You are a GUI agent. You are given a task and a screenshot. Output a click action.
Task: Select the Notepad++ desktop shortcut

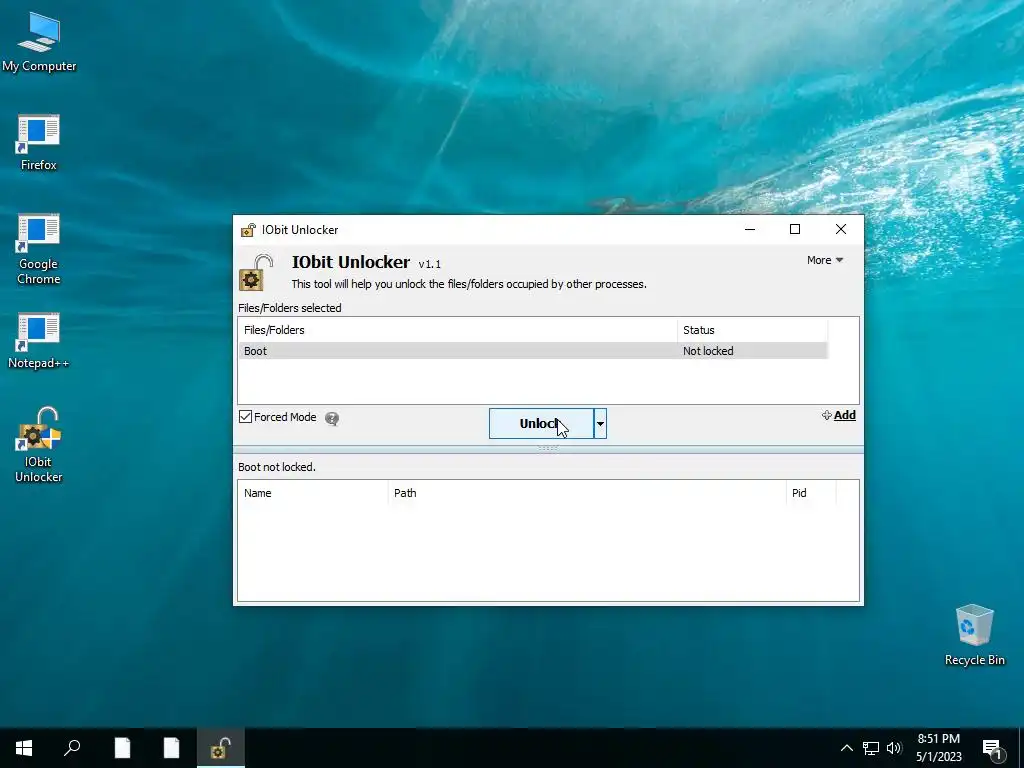click(x=39, y=341)
